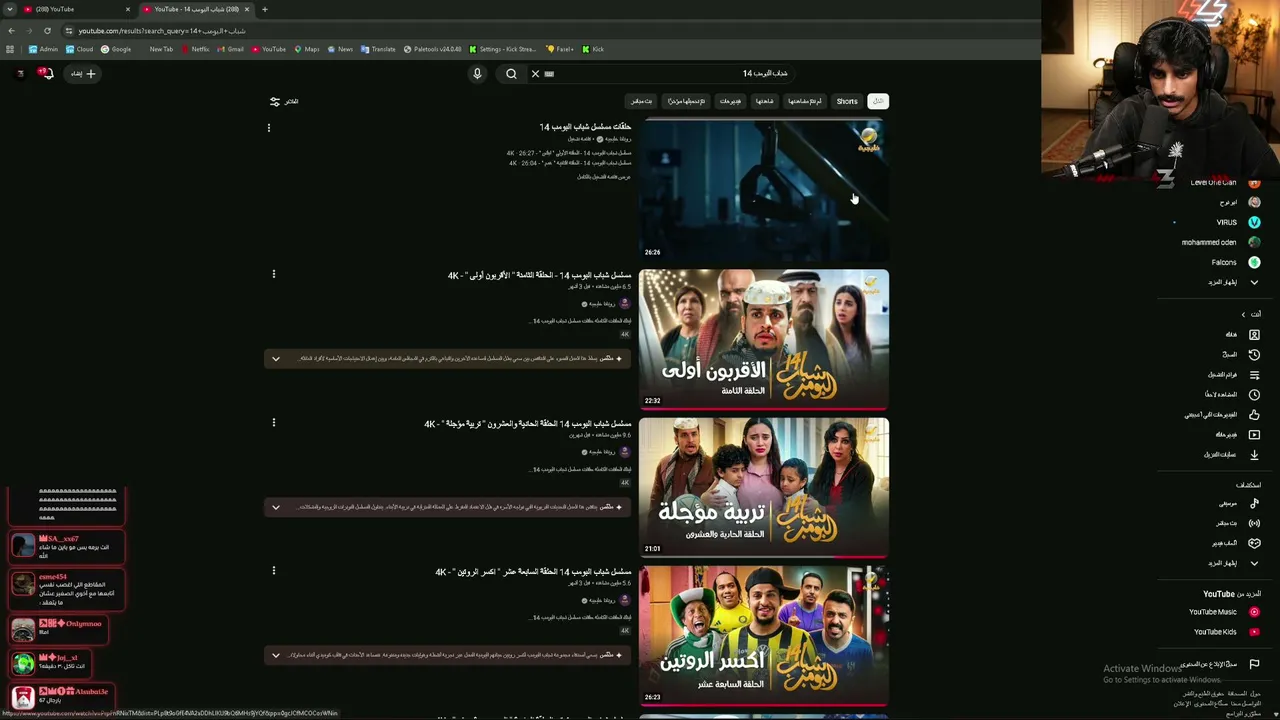Open the Chrome apps grid icon
The width and height of the screenshot is (1280, 720).
tap(10, 49)
